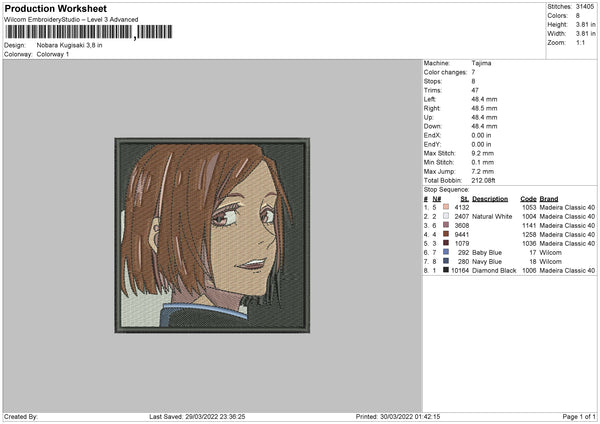Select the mauve swatch for stop 3
The width and height of the screenshot is (600, 424).
(446, 225)
